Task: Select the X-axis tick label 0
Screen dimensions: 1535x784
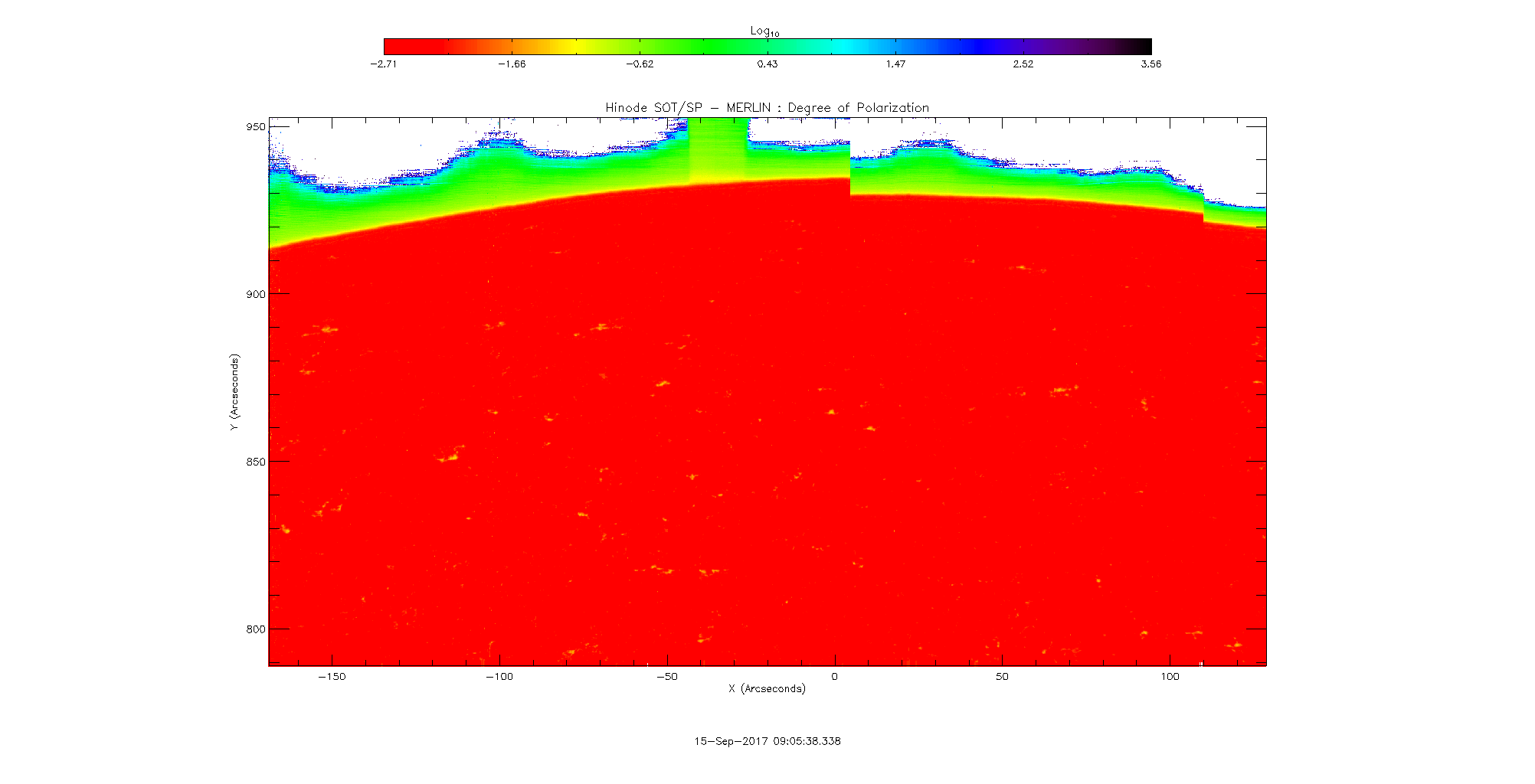Action: click(x=834, y=677)
